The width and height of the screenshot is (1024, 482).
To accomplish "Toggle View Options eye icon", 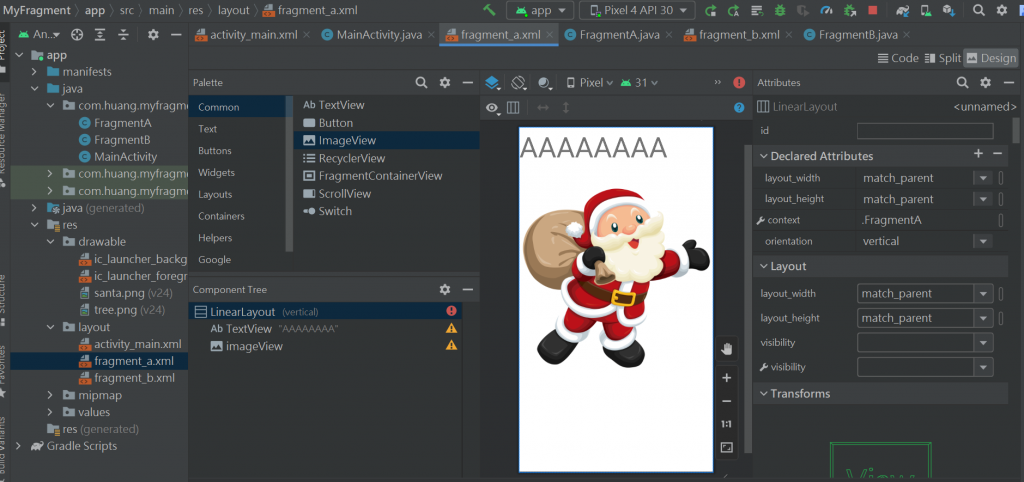I will coord(492,108).
